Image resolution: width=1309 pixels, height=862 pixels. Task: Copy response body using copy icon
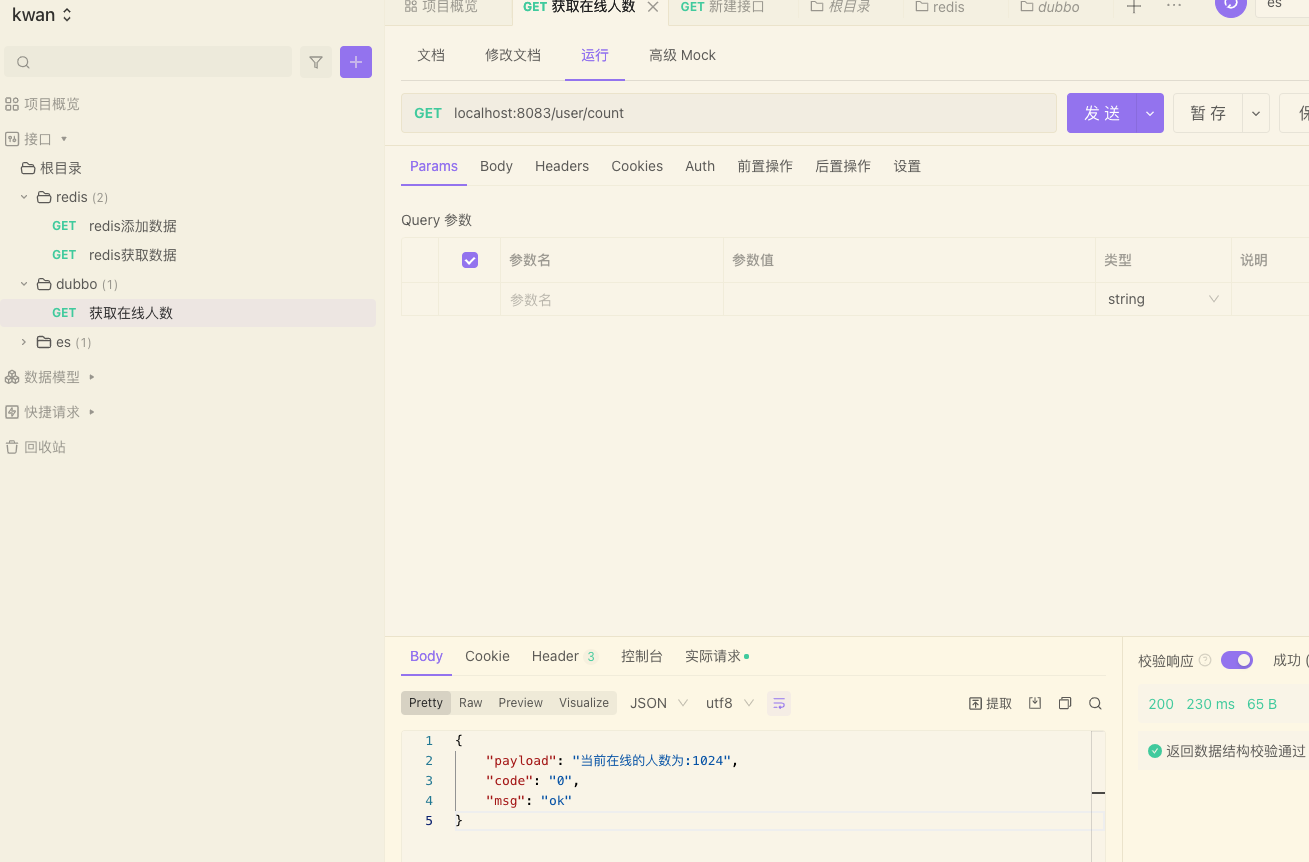(x=1065, y=703)
